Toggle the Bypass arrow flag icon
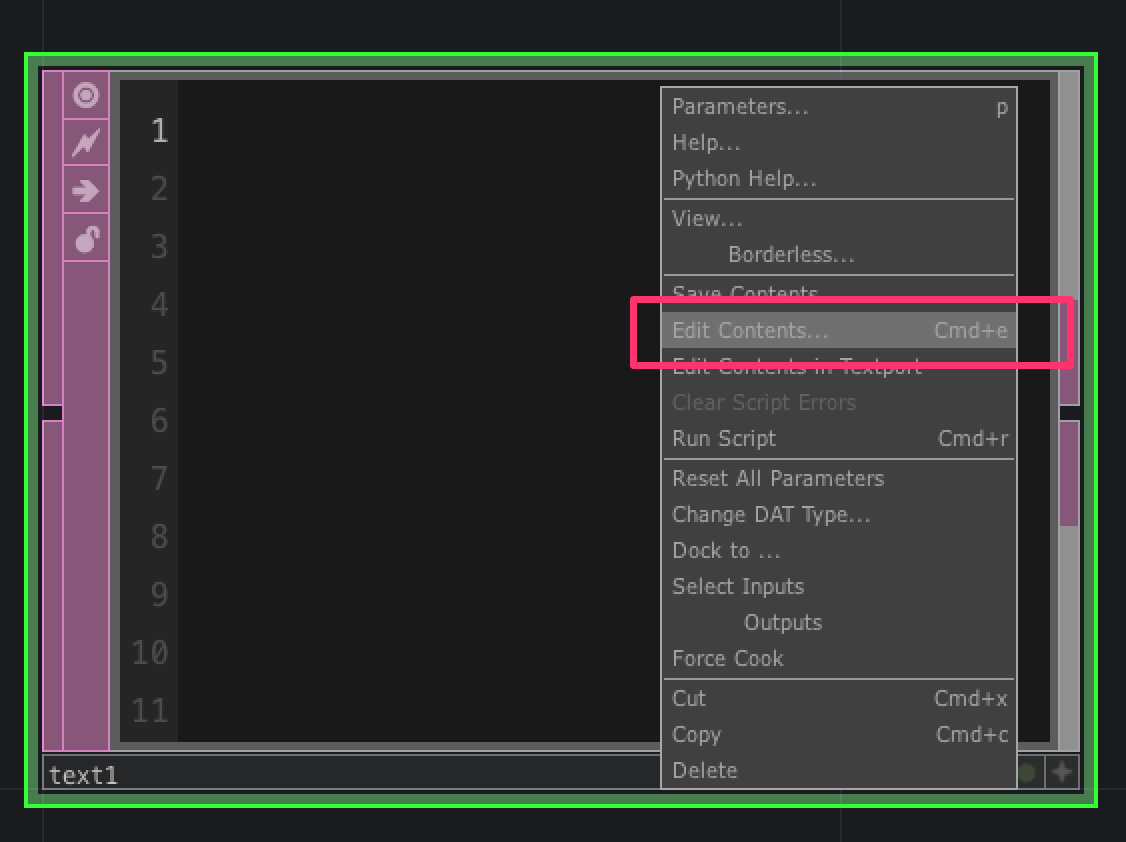 86,190
